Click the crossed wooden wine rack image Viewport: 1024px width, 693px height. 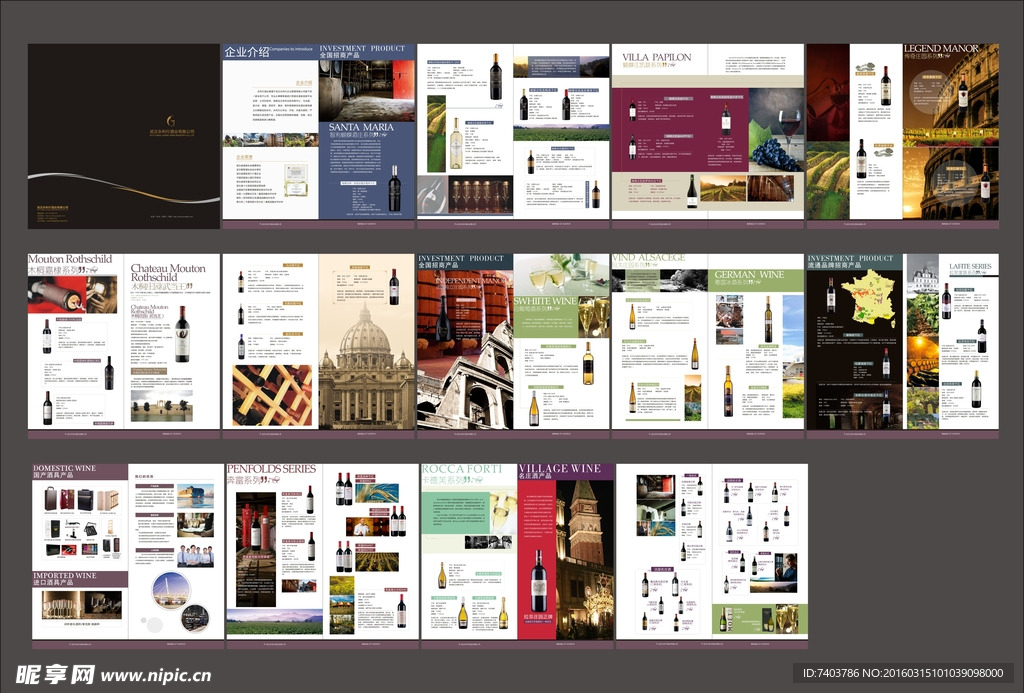pyautogui.click(x=272, y=395)
